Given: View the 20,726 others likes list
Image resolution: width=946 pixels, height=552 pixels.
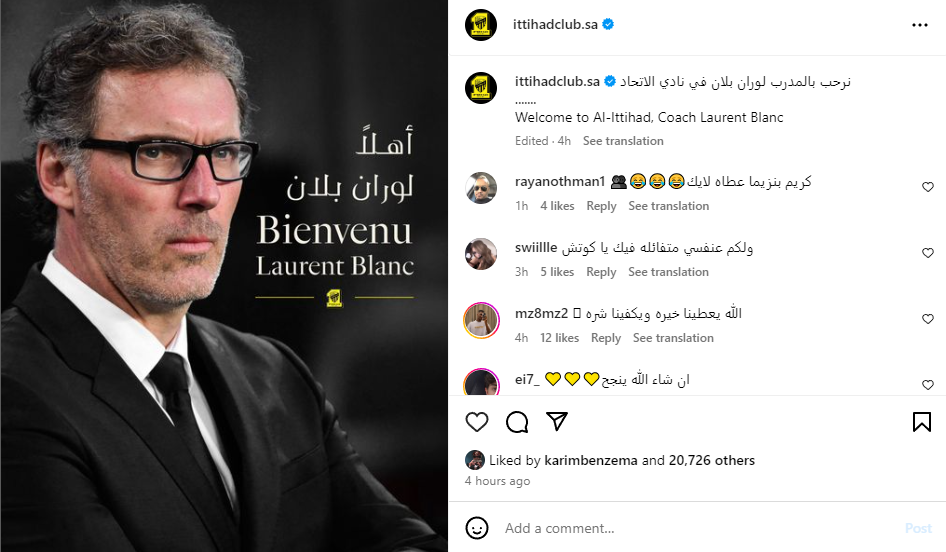Looking at the screenshot, I should pos(711,460).
